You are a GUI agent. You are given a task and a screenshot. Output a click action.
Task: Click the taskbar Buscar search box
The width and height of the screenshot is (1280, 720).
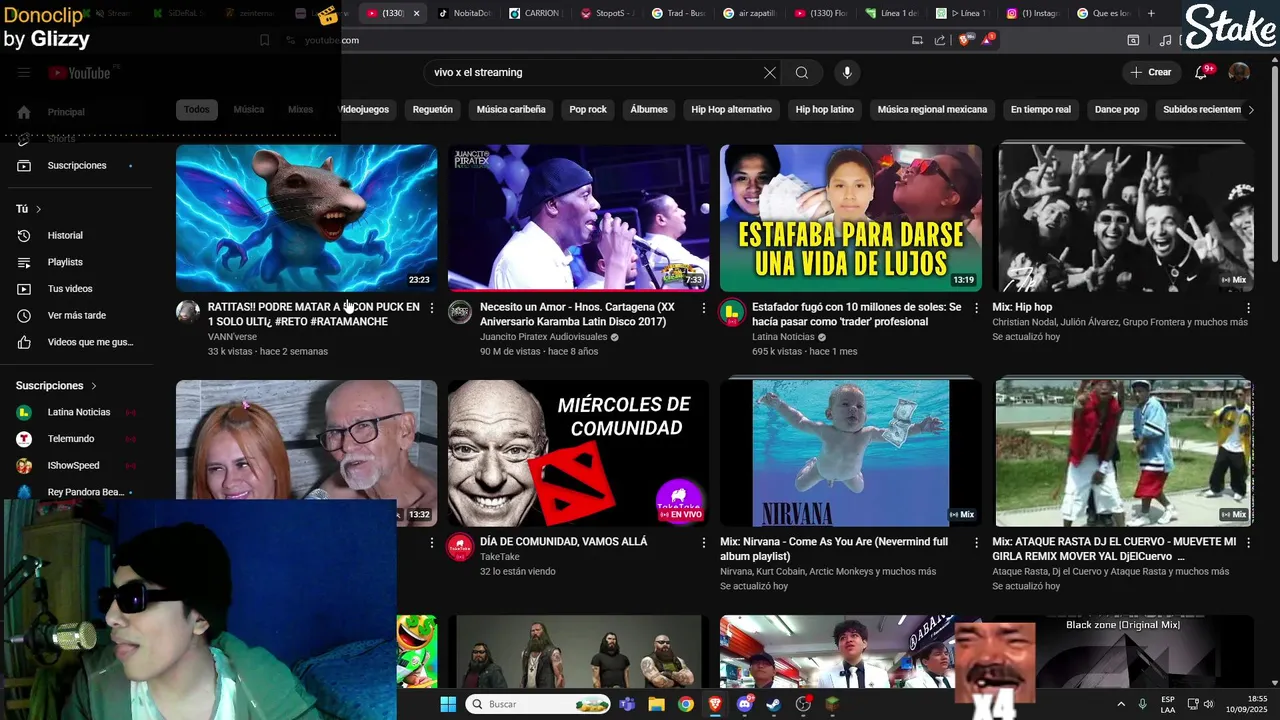point(538,704)
